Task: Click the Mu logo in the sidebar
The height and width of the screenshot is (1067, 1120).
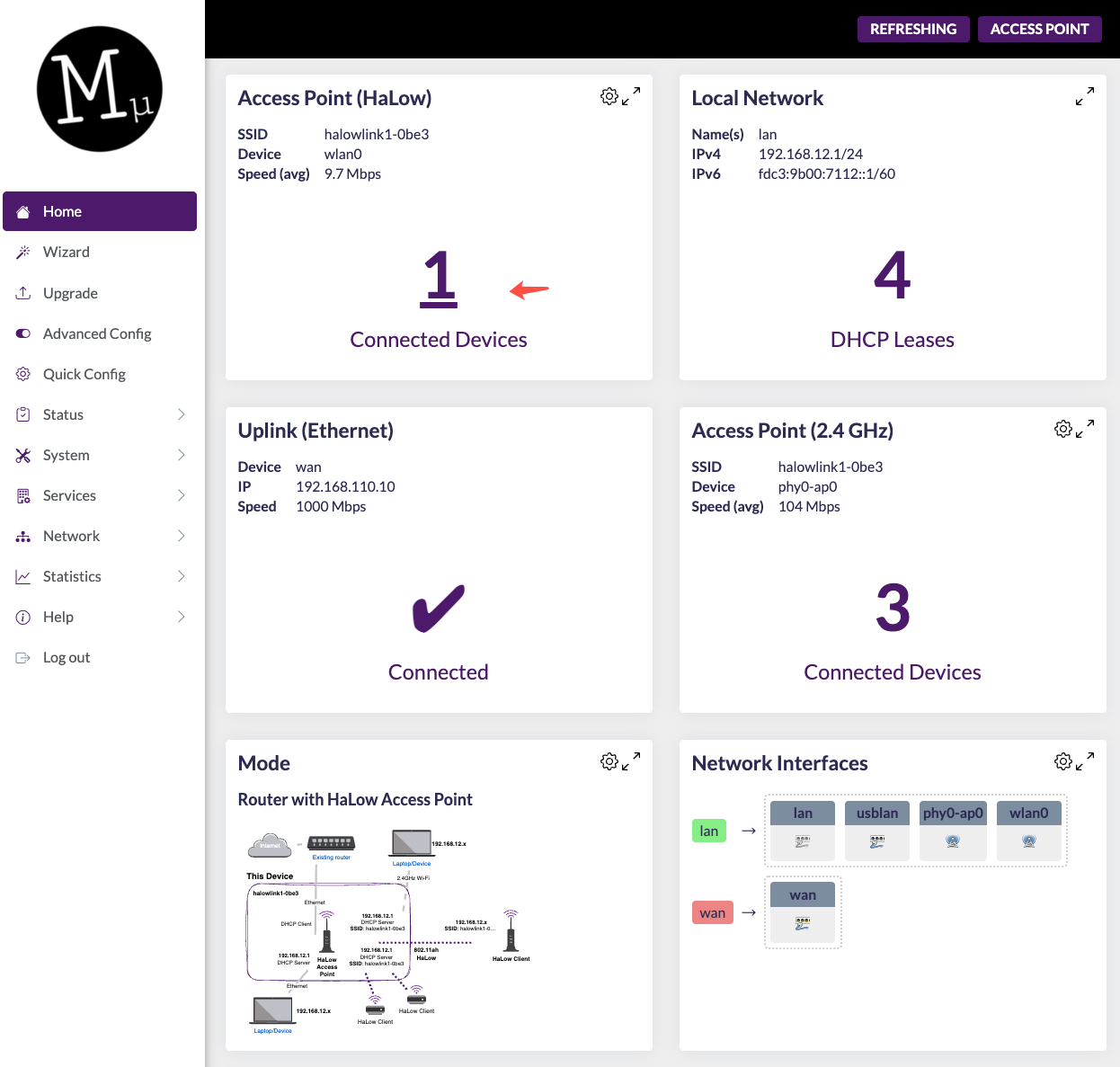Action: [x=100, y=89]
